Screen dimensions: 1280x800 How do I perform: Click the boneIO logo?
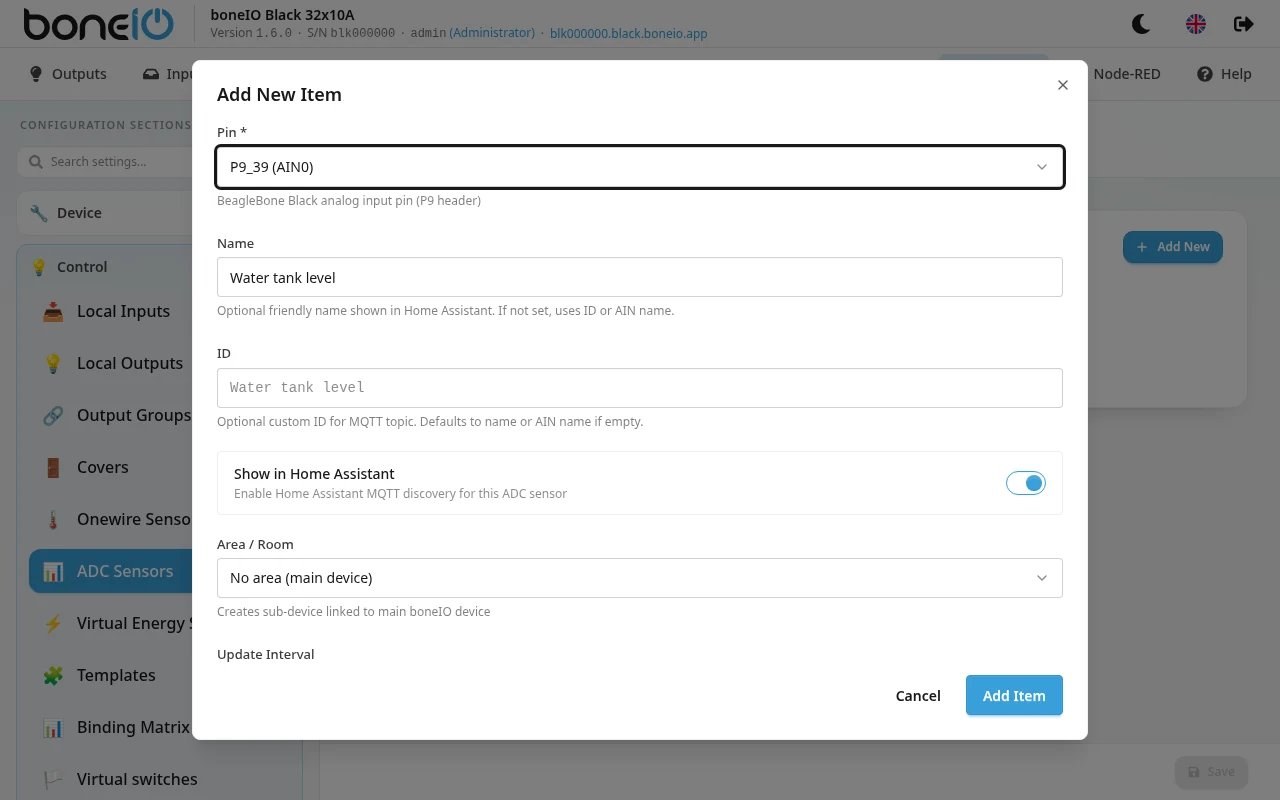98,24
